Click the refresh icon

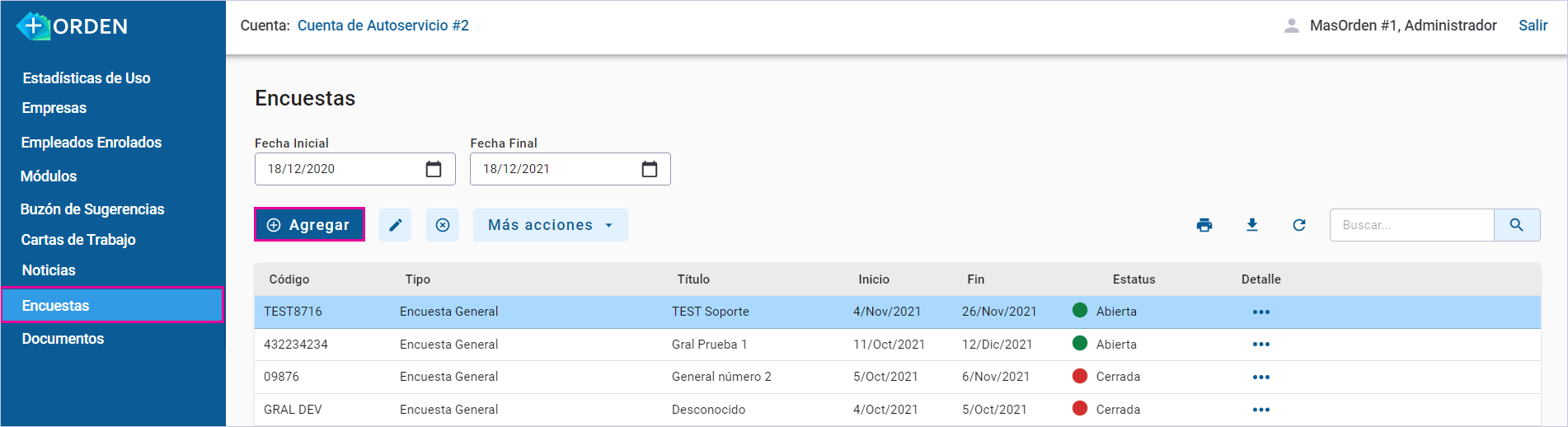(x=1299, y=225)
